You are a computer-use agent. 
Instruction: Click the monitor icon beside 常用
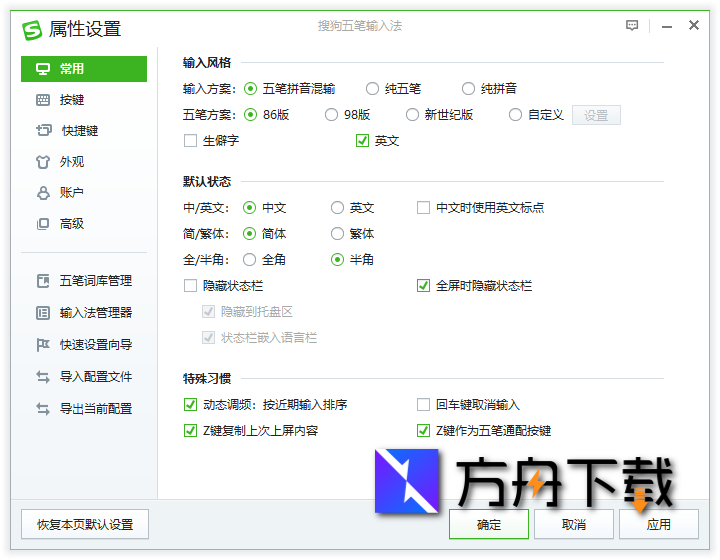(43, 69)
